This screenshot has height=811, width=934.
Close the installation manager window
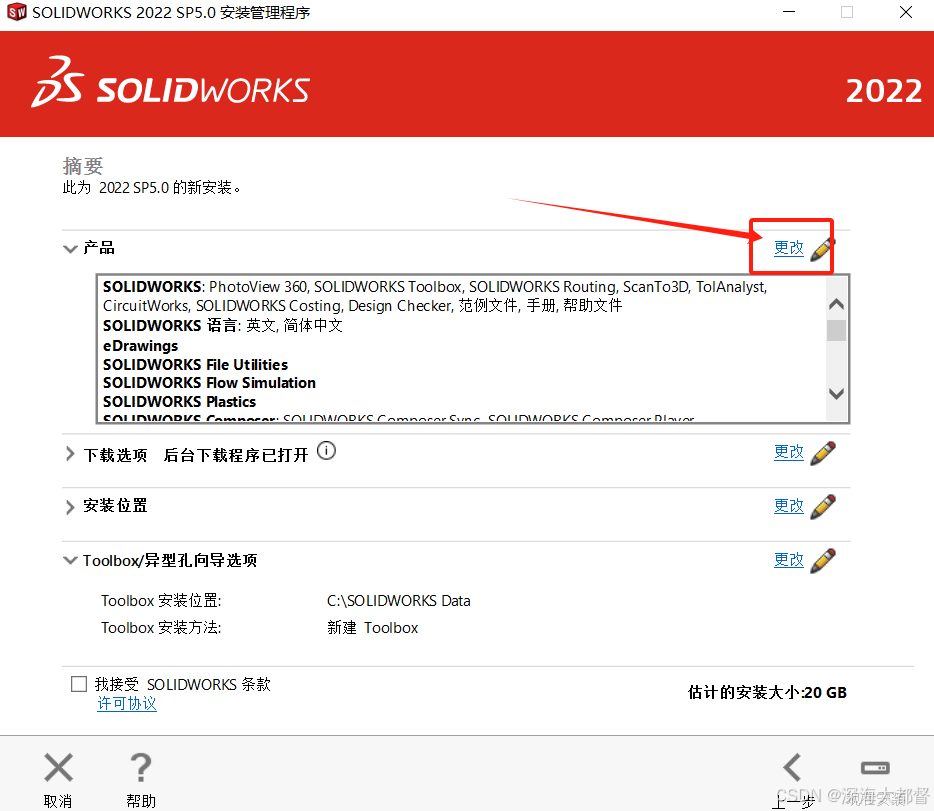[906, 12]
